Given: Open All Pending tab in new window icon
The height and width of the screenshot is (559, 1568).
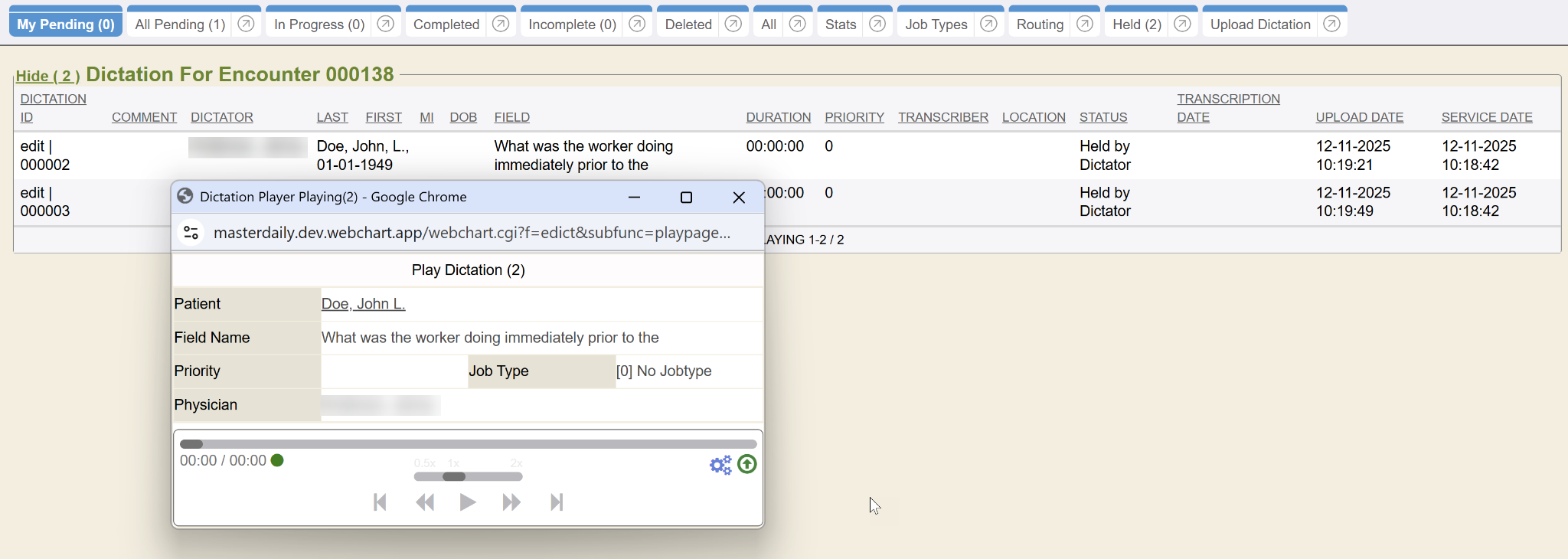Looking at the screenshot, I should point(246,24).
